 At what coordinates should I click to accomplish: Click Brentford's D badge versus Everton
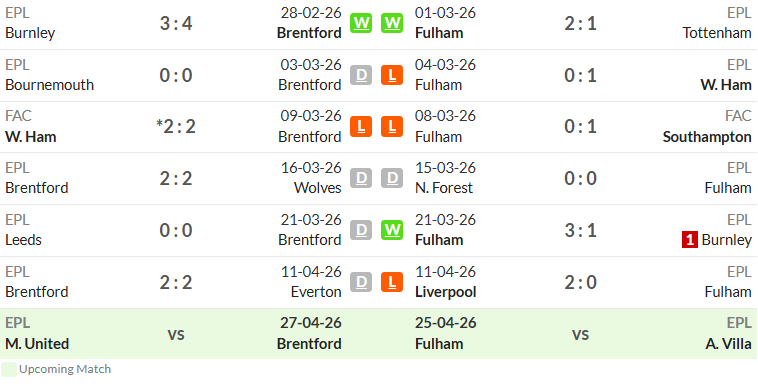361,282
